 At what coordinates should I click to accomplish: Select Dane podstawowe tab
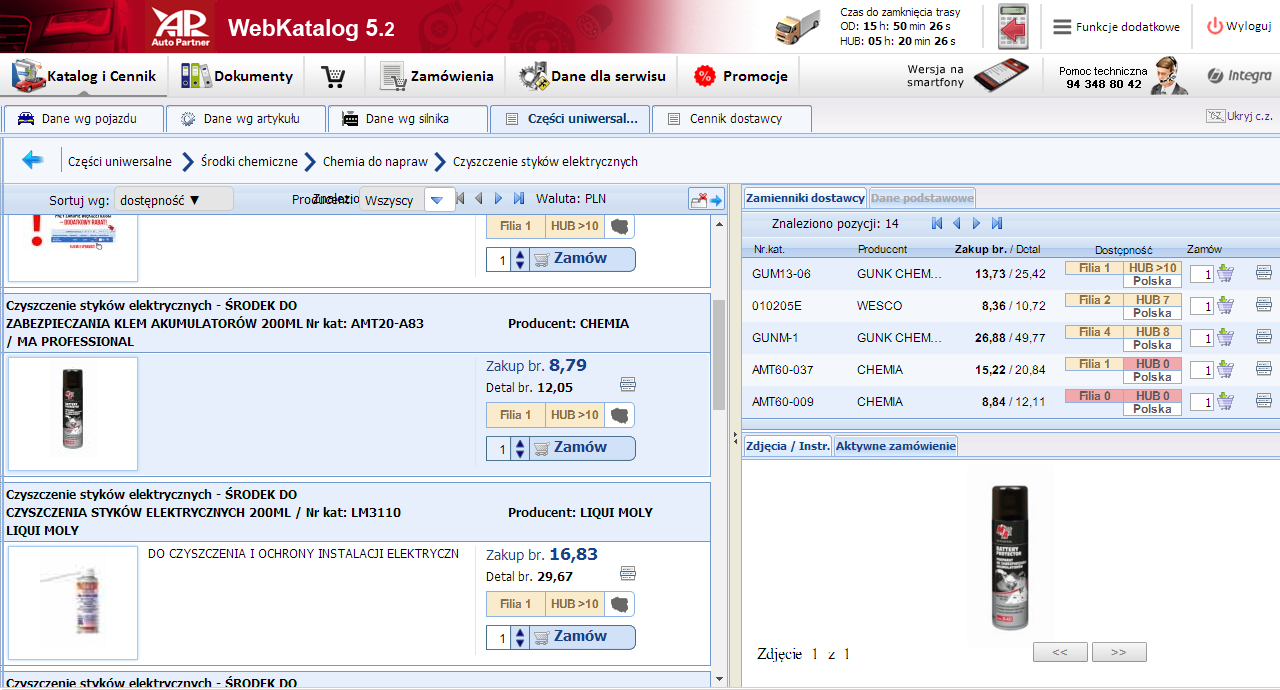[x=922, y=198]
